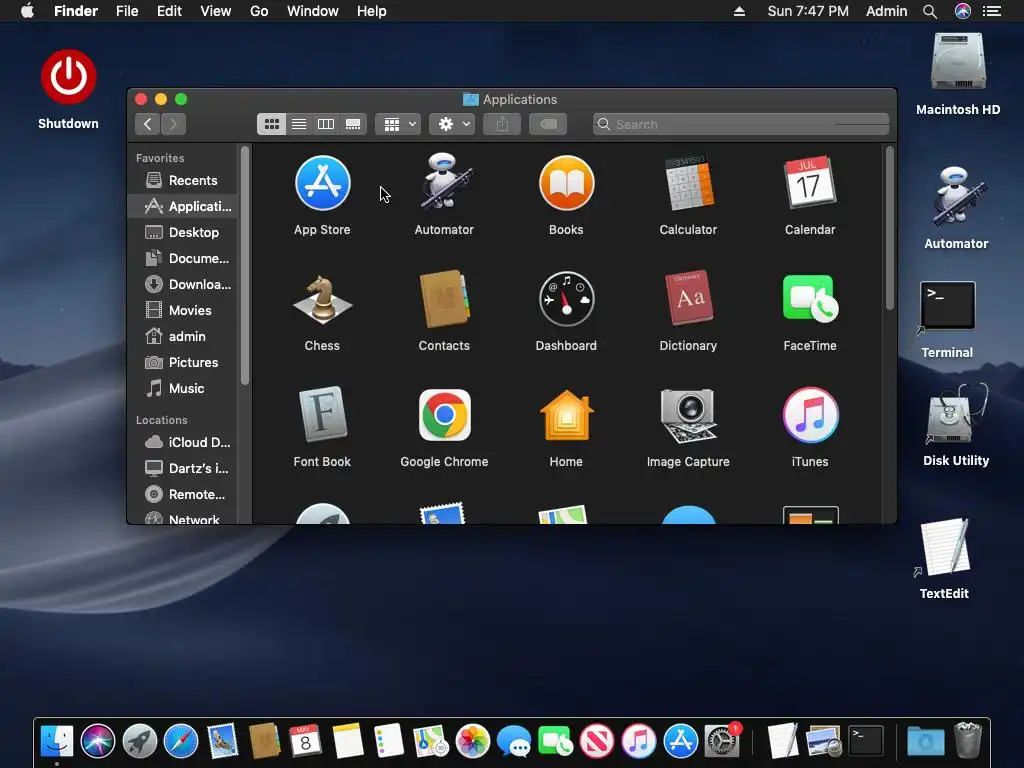This screenshot has height=768, width=1024.
Task: Open the Window menu
Action: pyautogui.click(x=313, y=11)
